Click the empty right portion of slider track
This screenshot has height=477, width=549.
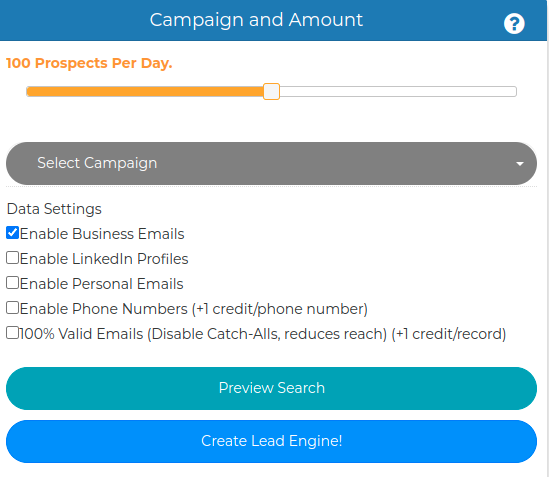coord(398,91)
